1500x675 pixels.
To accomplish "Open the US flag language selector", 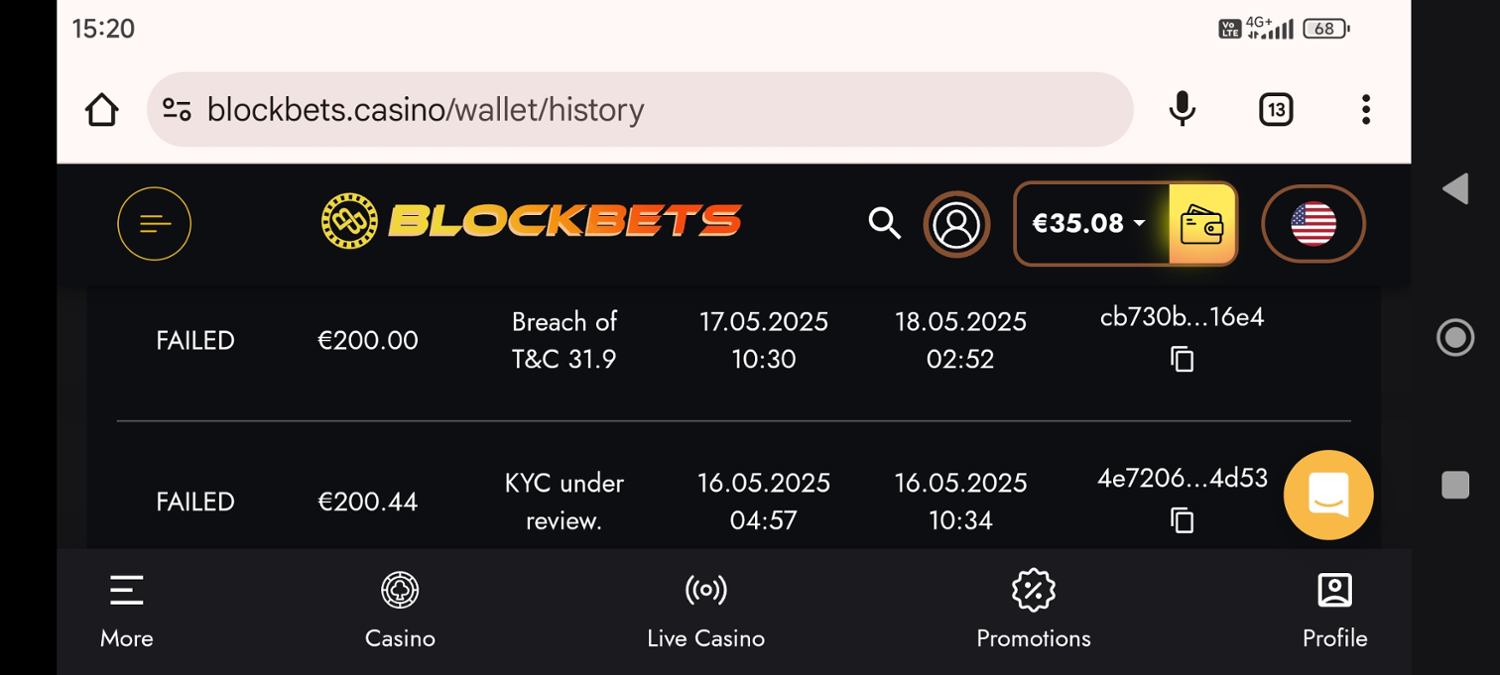I will (1313, 224).
